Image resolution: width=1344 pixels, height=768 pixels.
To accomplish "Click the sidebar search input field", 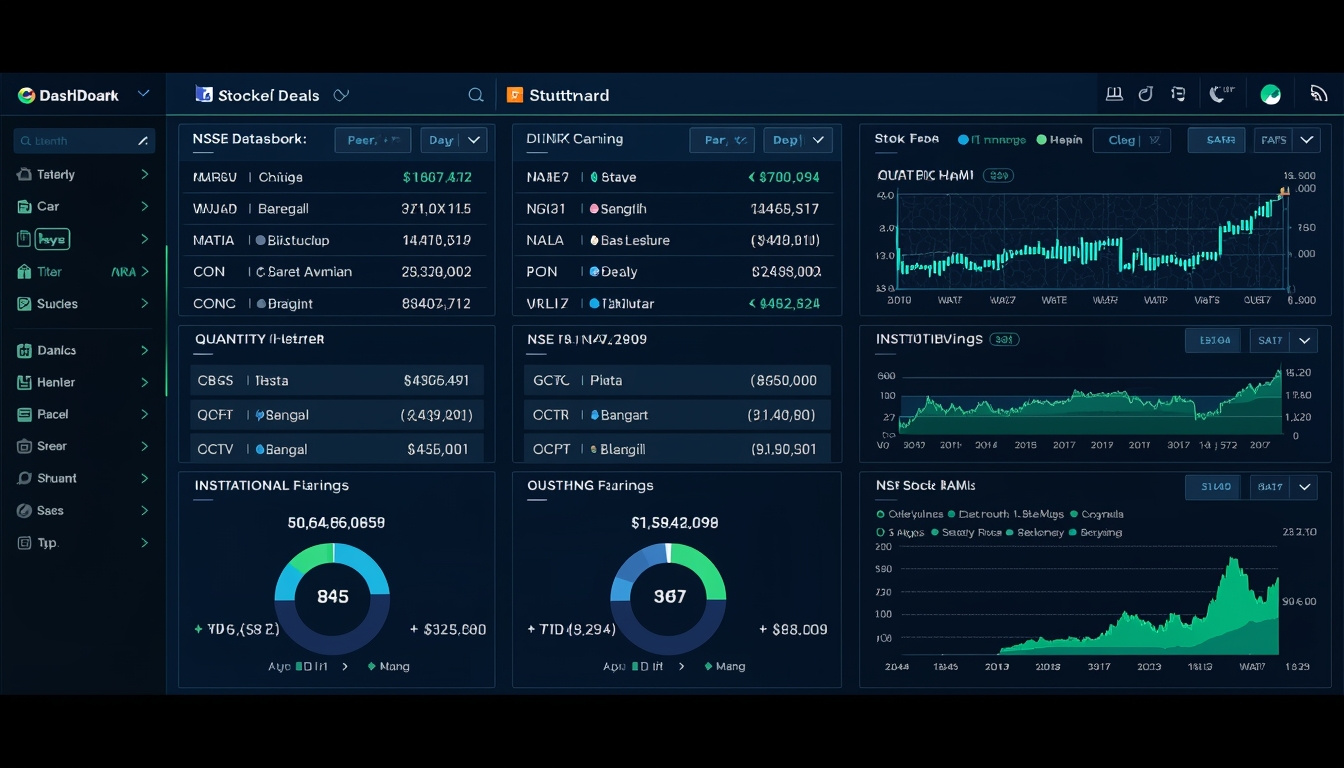I will (x=85, y=141).
